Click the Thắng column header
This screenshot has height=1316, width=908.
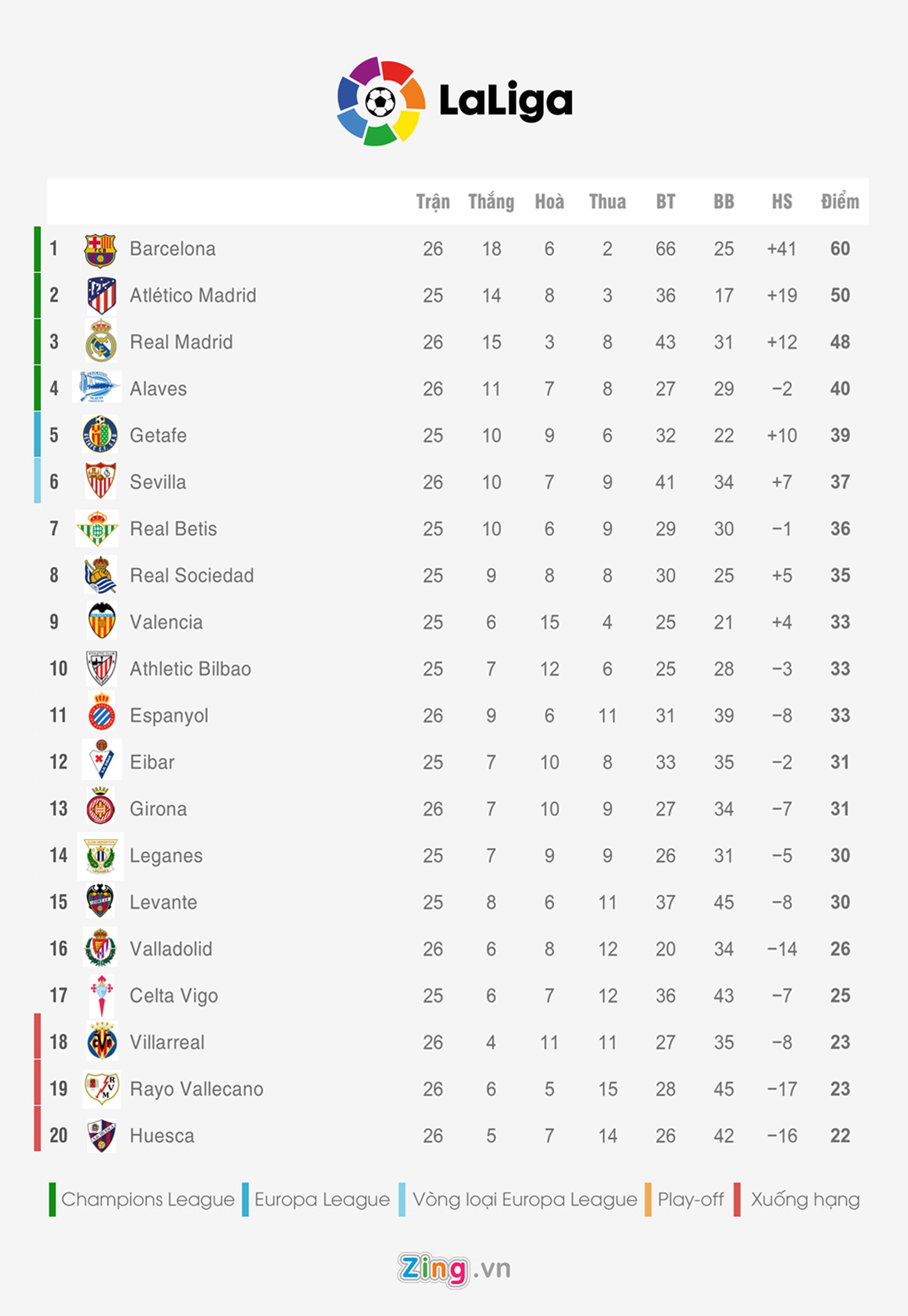[x=491, y=202]
